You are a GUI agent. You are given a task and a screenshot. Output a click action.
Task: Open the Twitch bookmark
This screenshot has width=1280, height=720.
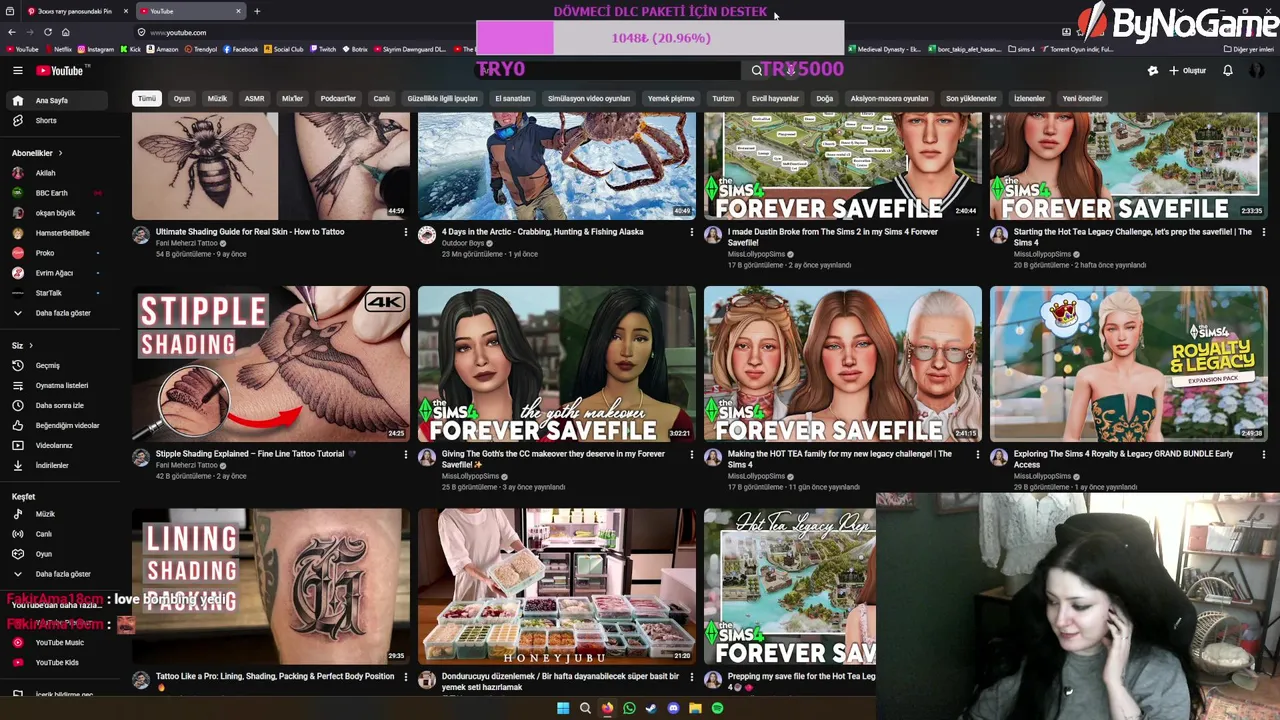(x=322, y=49)
